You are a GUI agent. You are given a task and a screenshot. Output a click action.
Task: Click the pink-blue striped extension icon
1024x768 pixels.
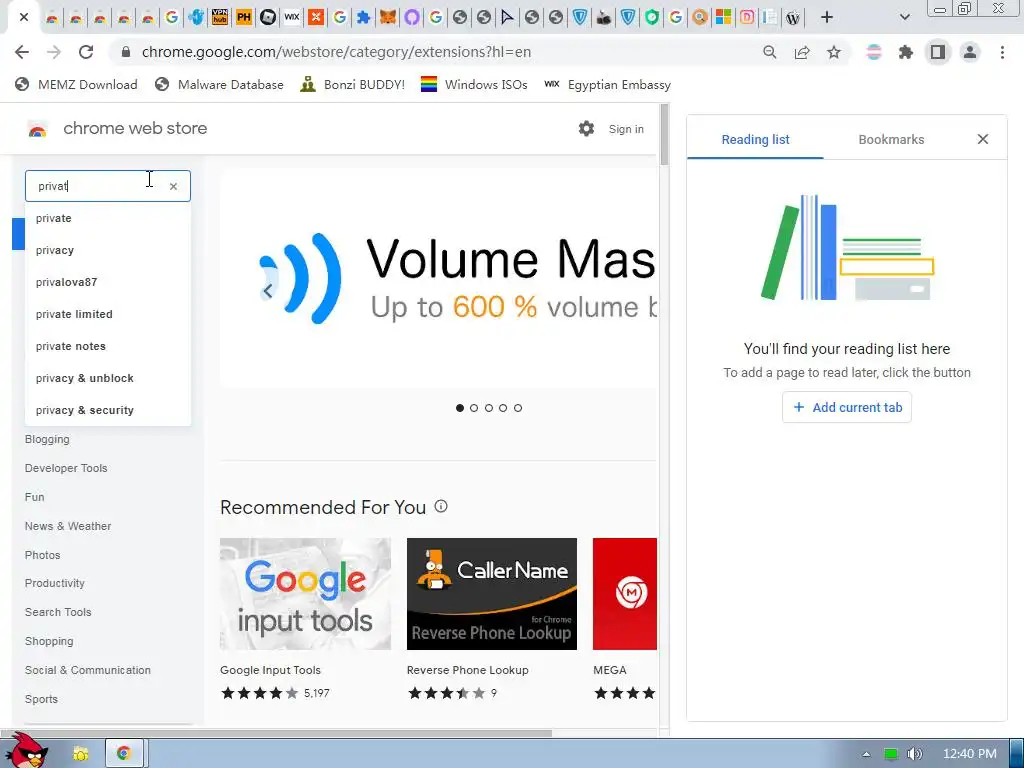(x=874, y=52)
